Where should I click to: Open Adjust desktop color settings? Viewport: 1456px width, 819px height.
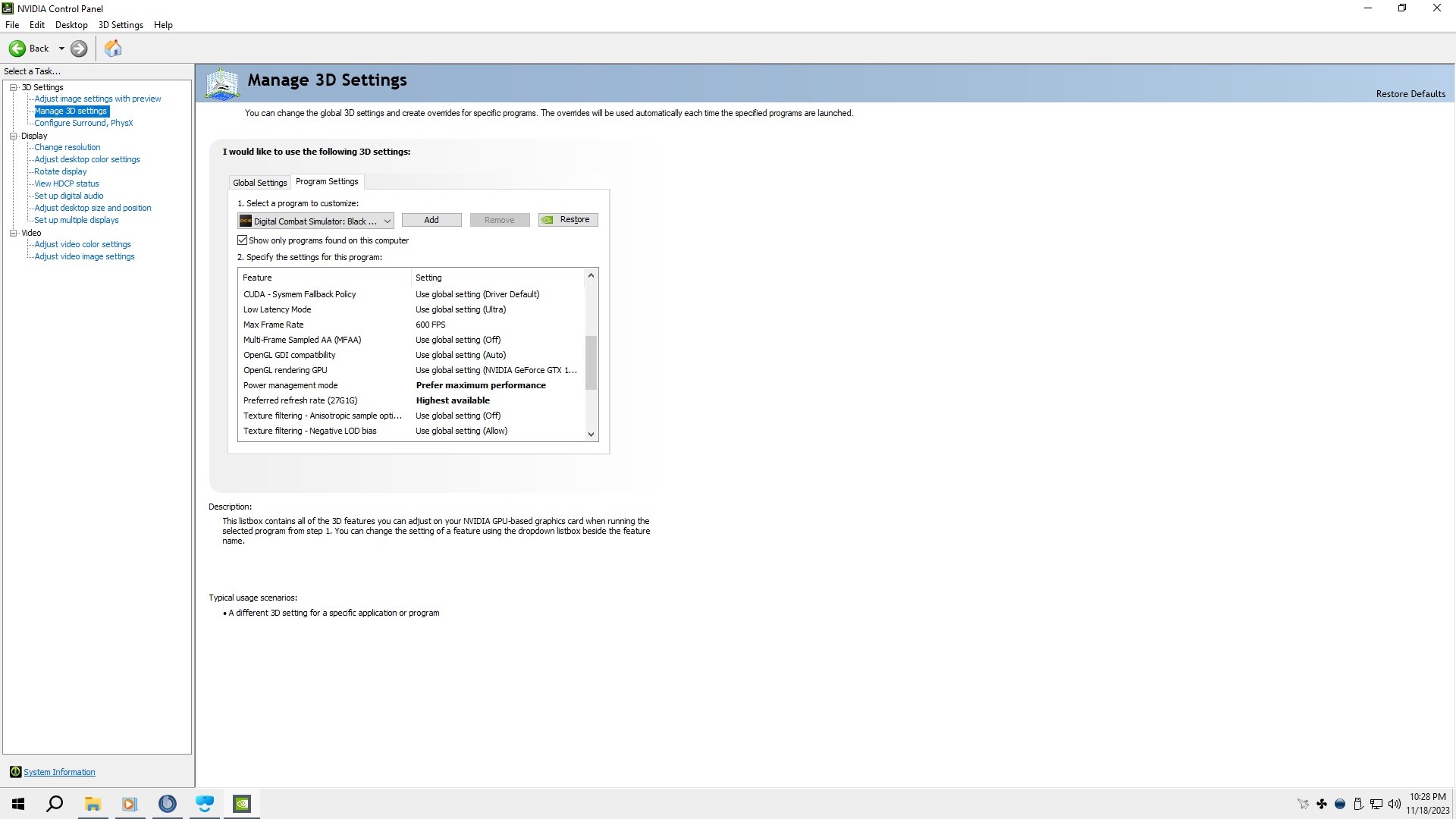[87, 159]
